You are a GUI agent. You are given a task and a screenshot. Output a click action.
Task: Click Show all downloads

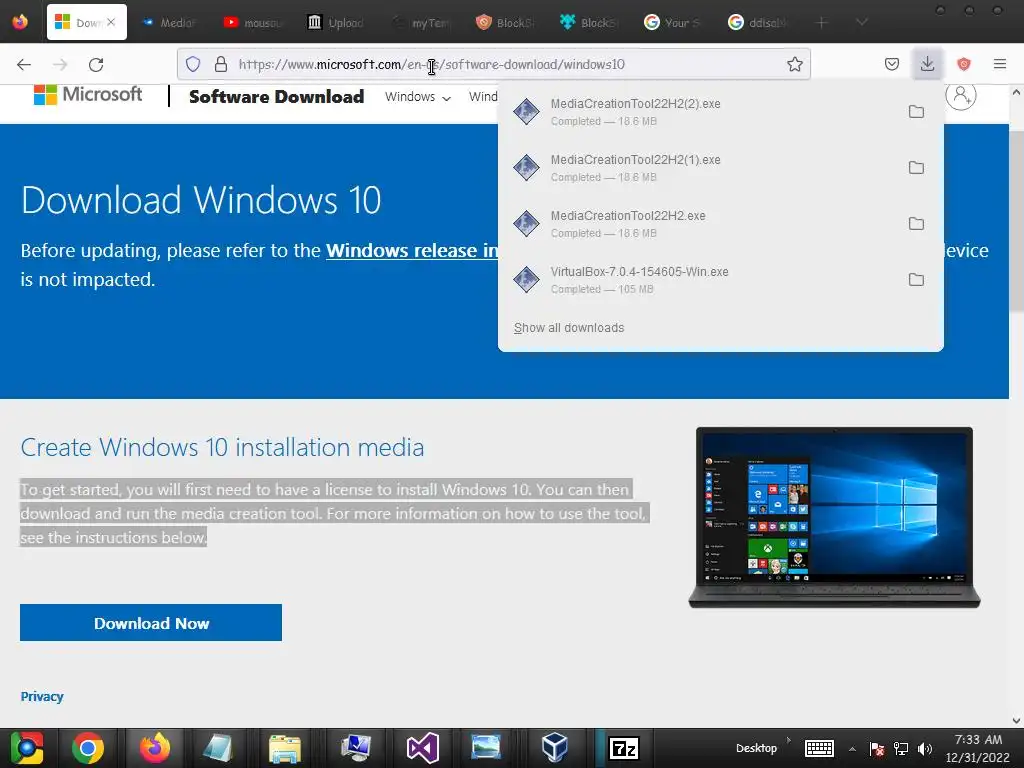click(569, 328)
